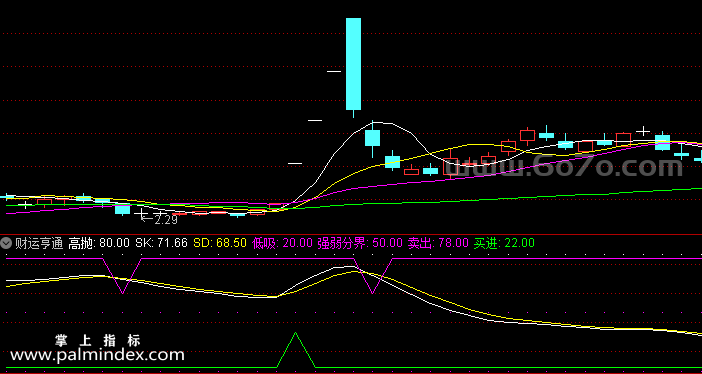Click the 财运亨通 indicator name
Image resolution: width=702 pixels, height=374 pixels.
pyautogui.click(x=39, y=243)
